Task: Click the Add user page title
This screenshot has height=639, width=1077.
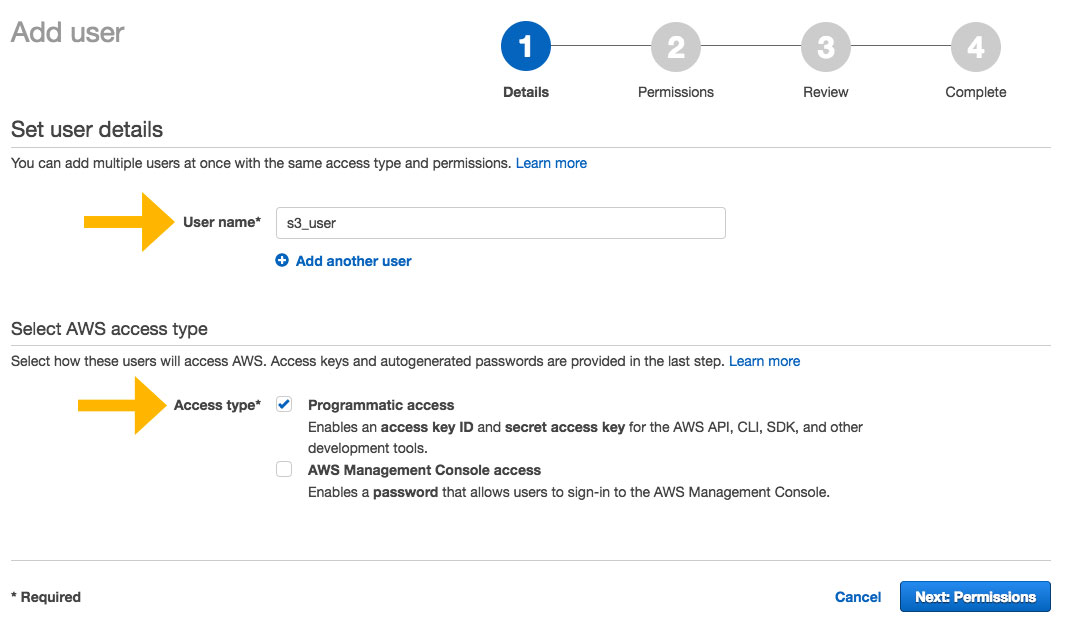Action: pos(67,32)
